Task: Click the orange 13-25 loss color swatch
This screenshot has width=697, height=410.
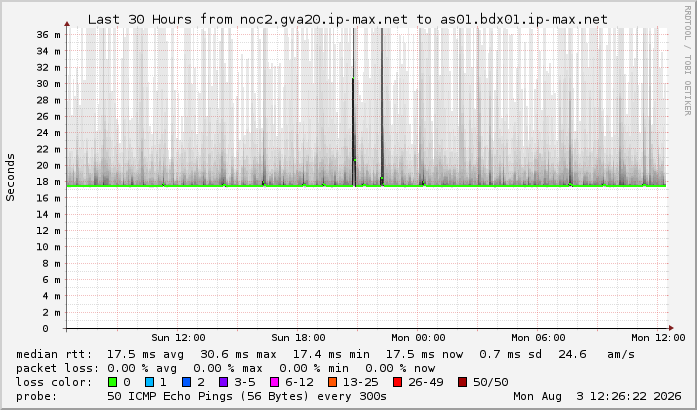Action: tap(332, 382)
